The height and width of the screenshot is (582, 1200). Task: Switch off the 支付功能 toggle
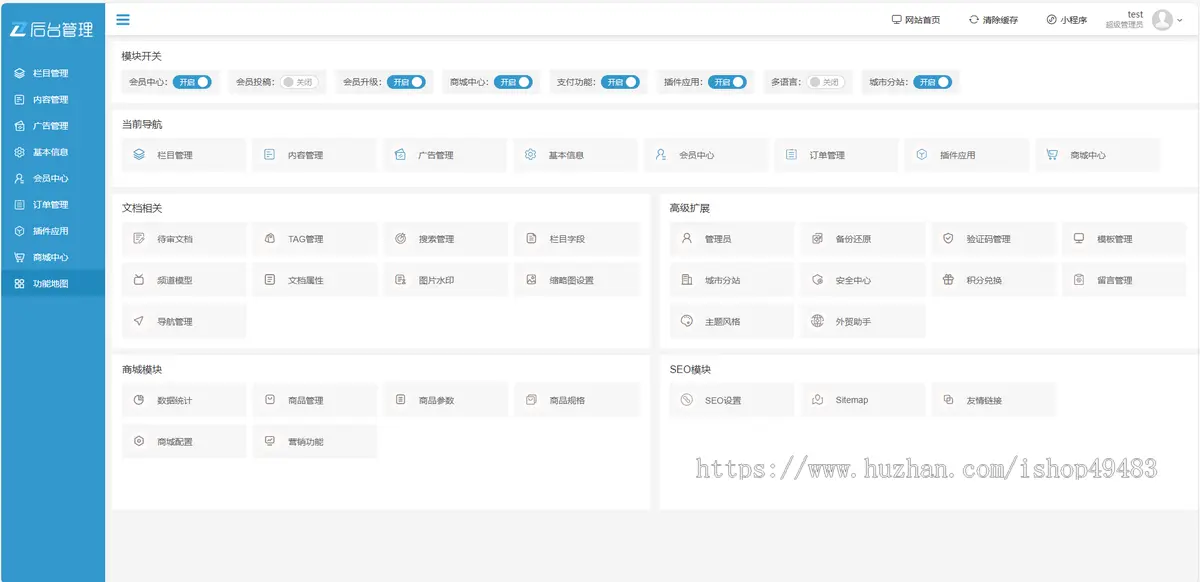coord(620,82)
